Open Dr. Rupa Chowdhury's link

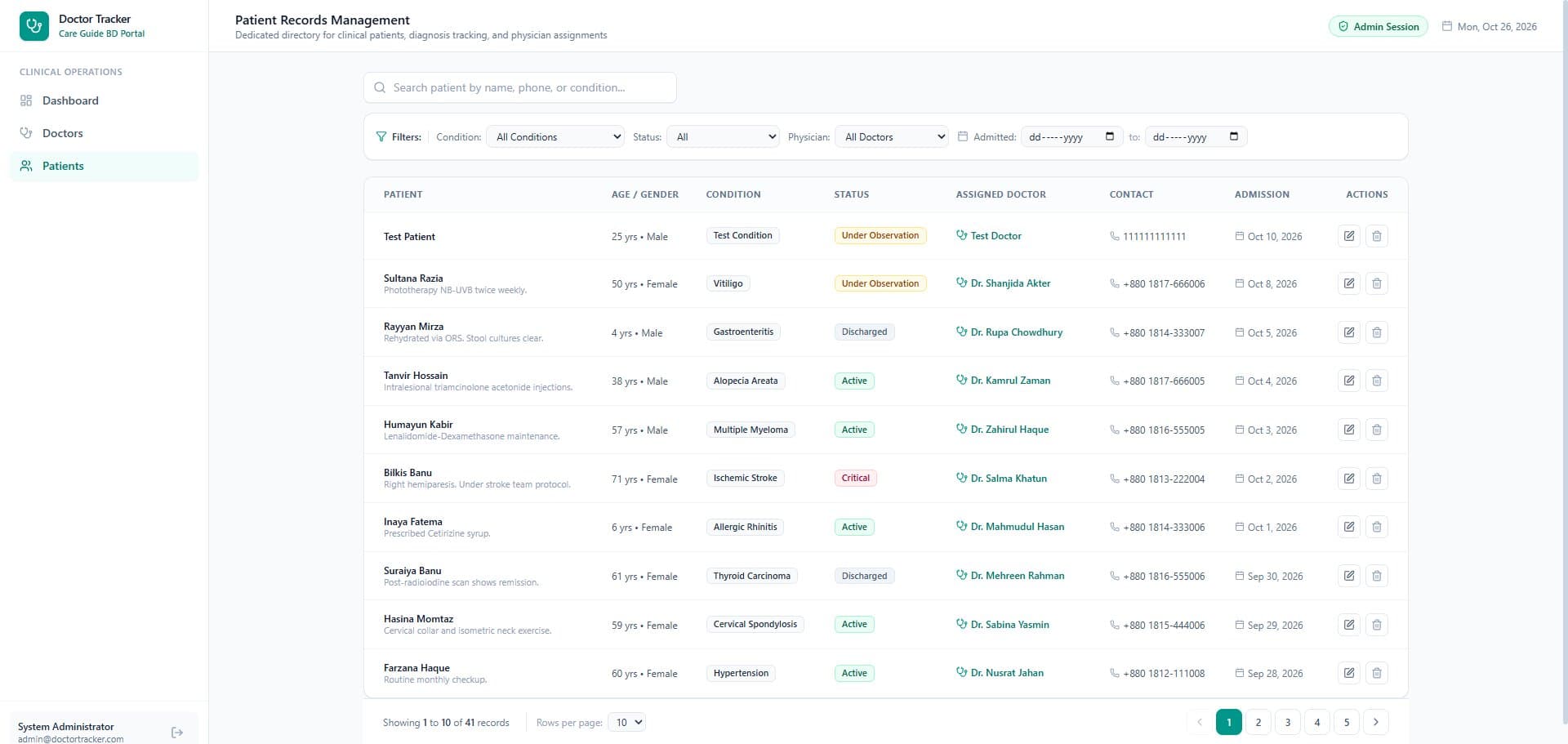pos(1009,332)
